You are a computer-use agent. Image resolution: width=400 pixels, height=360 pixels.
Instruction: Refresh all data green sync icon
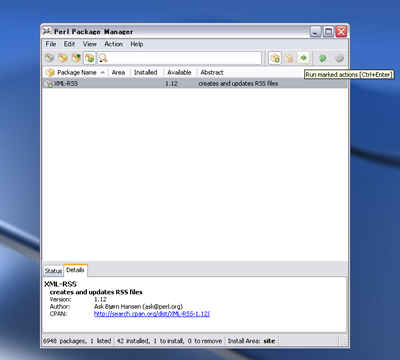pyautogui.click(x=322, y=58)
